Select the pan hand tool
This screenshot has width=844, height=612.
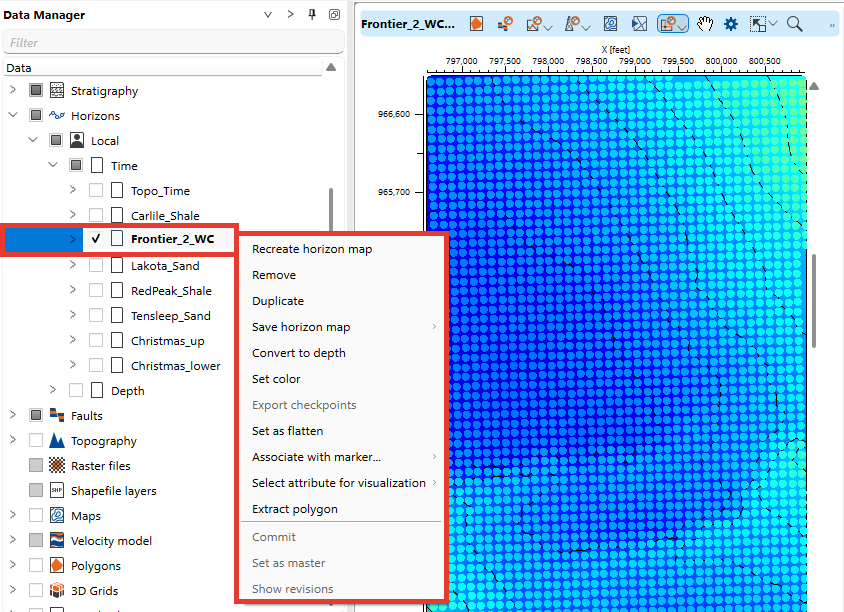point(705,24)
